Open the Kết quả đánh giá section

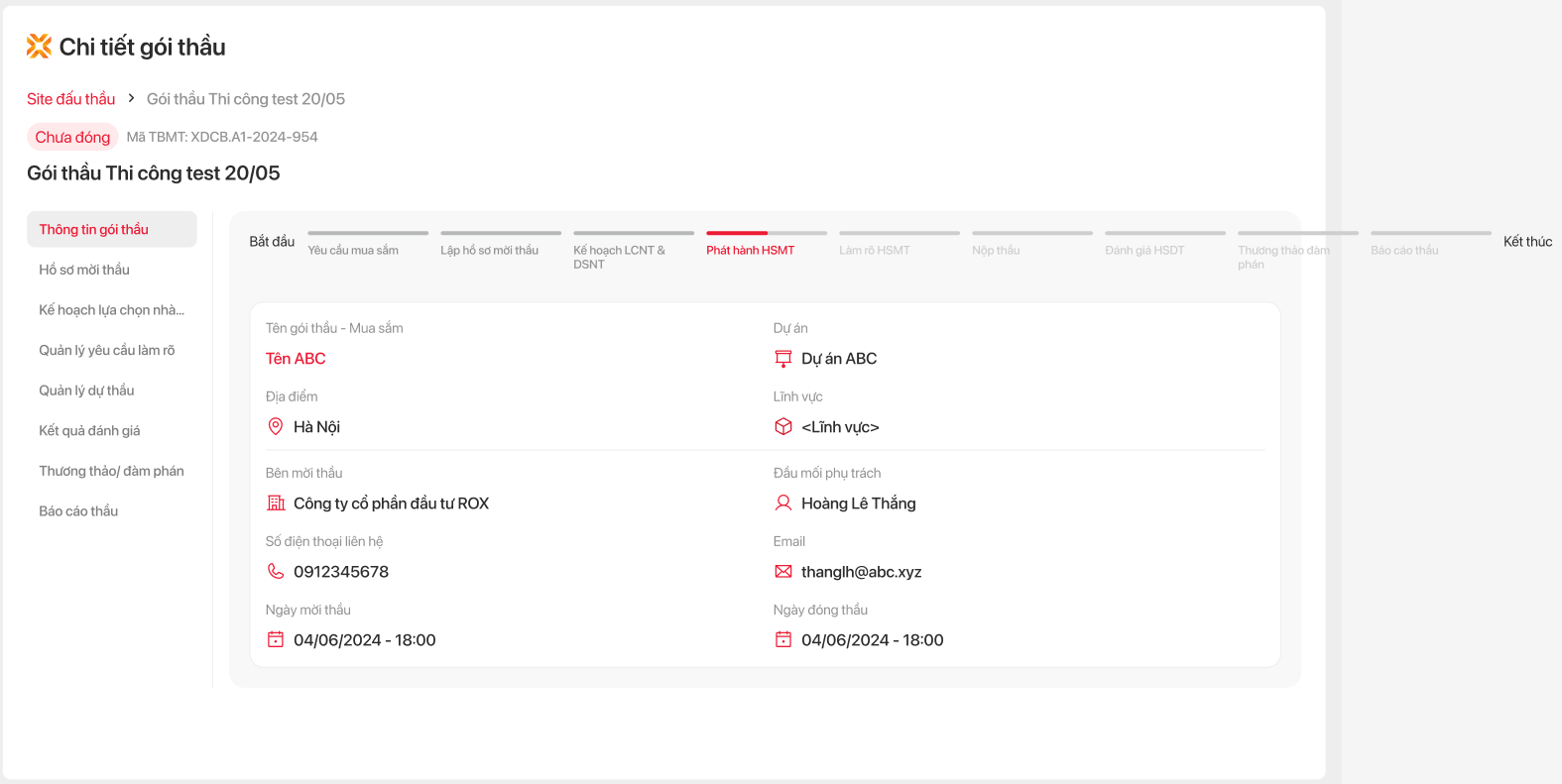89,430
